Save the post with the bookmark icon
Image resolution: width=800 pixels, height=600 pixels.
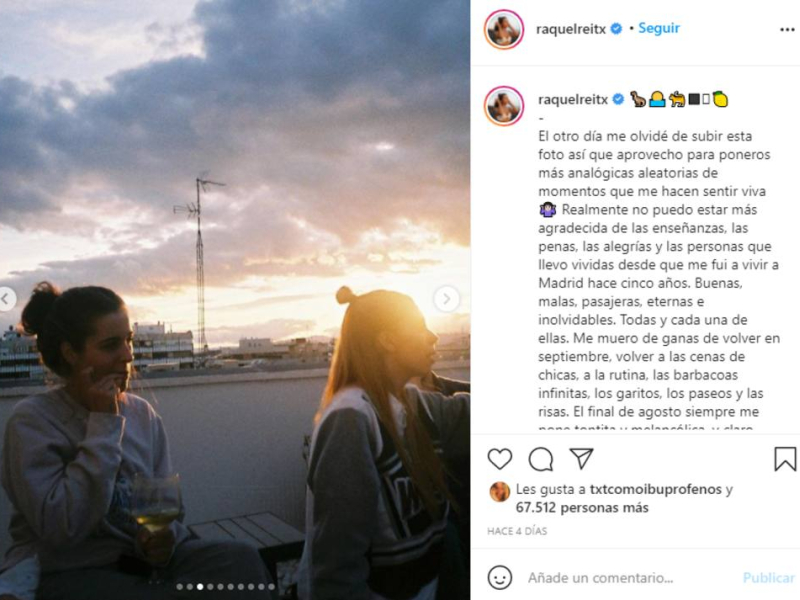click(785, 459)
